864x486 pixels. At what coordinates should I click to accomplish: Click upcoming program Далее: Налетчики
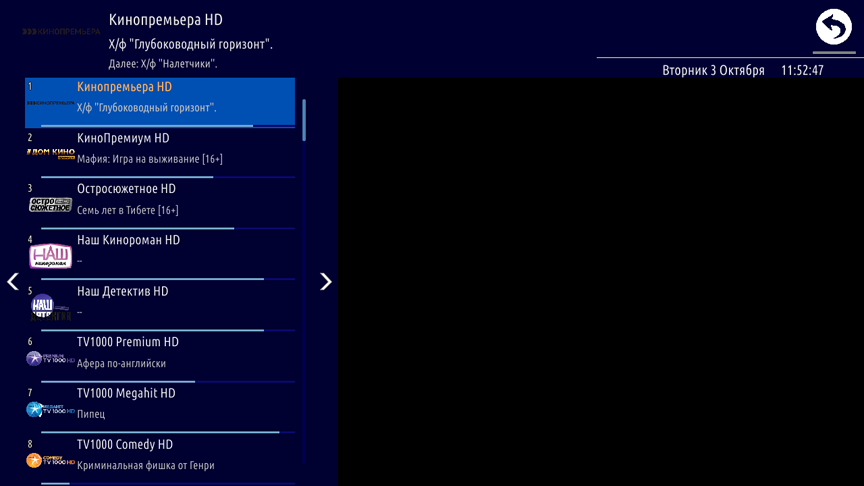[163, 64]
